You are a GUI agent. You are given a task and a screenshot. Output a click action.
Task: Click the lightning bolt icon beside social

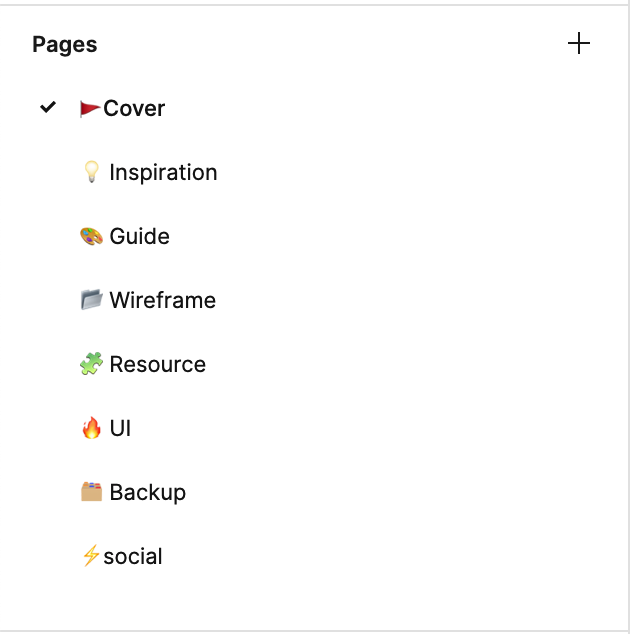point(90,556)
